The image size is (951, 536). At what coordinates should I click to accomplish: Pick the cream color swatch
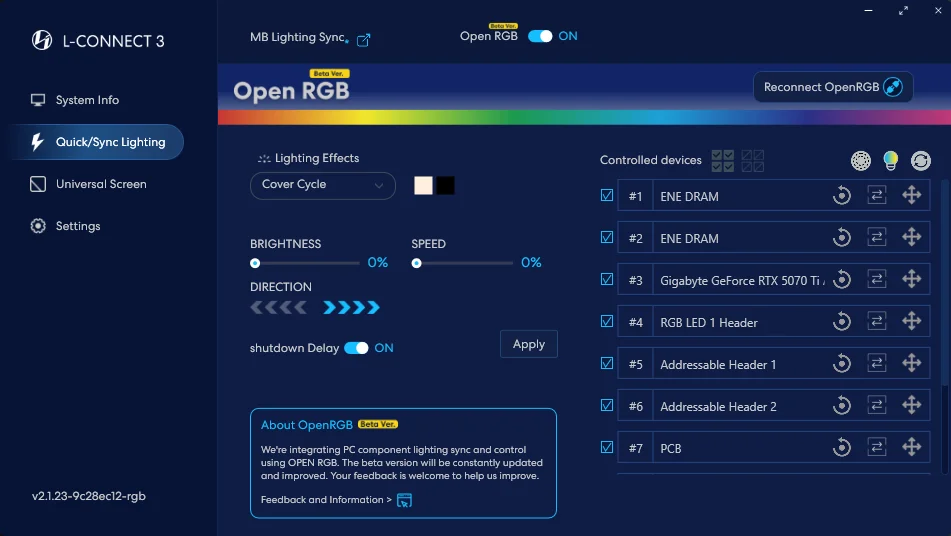423,186
